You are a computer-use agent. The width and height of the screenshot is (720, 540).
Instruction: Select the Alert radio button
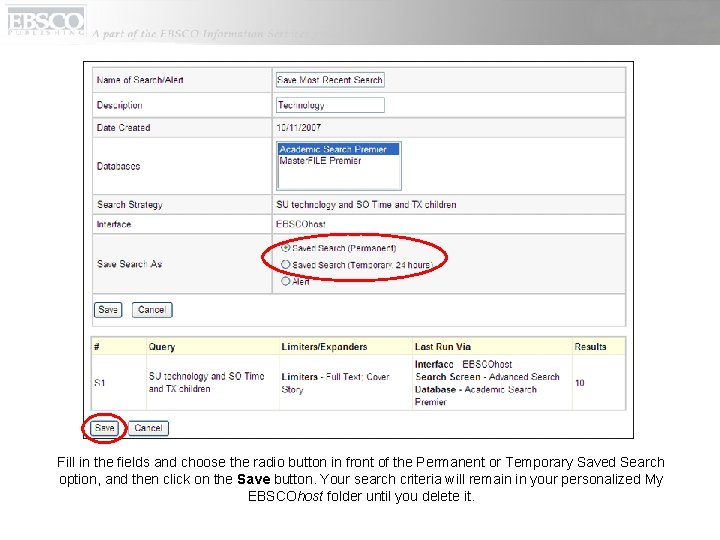click(x=286, y=281)
